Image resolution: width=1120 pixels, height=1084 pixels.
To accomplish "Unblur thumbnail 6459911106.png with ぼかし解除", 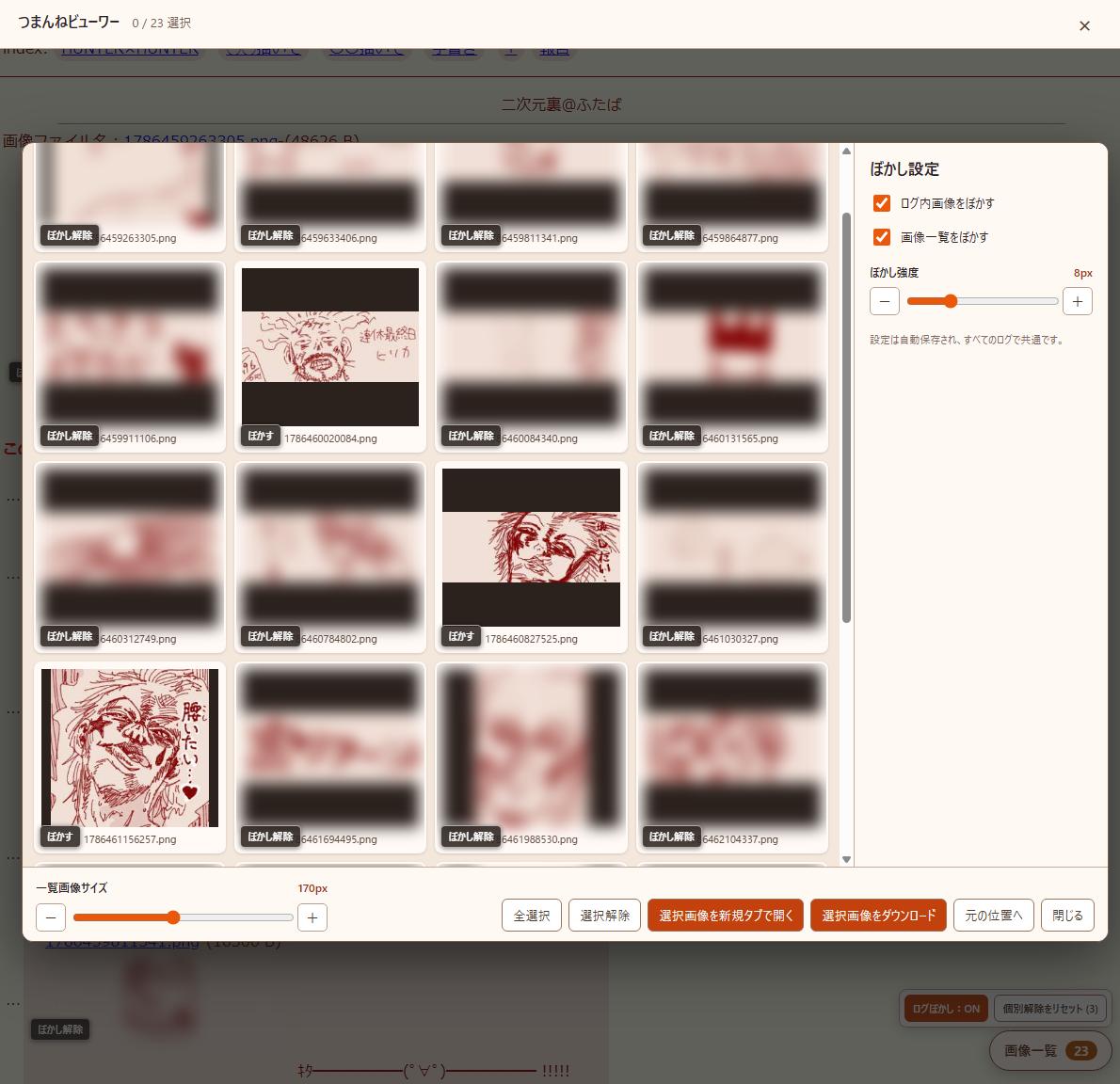I will tap(70, 436).
